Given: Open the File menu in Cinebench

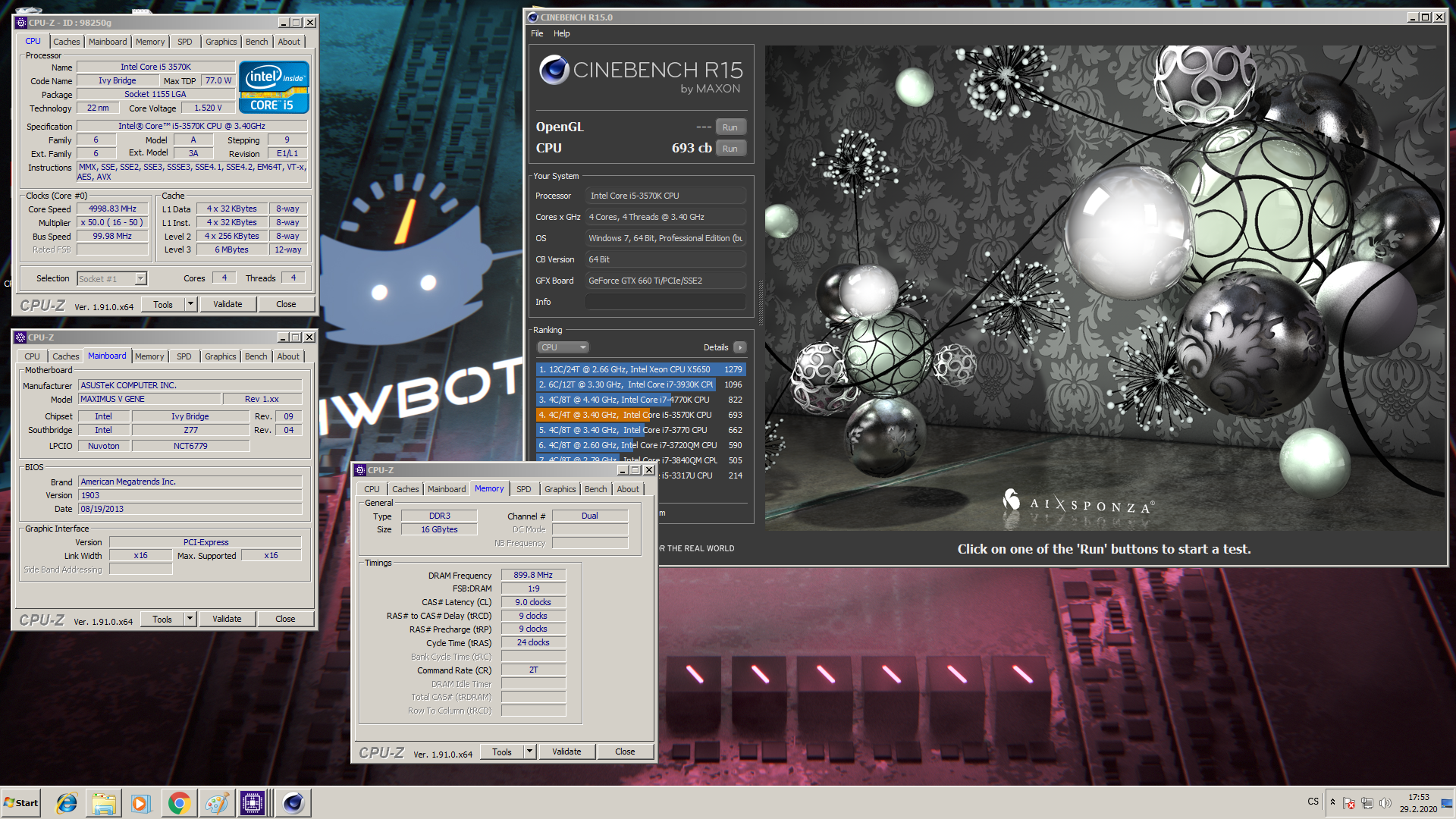Looking at the screenshot, I should 537,33.
